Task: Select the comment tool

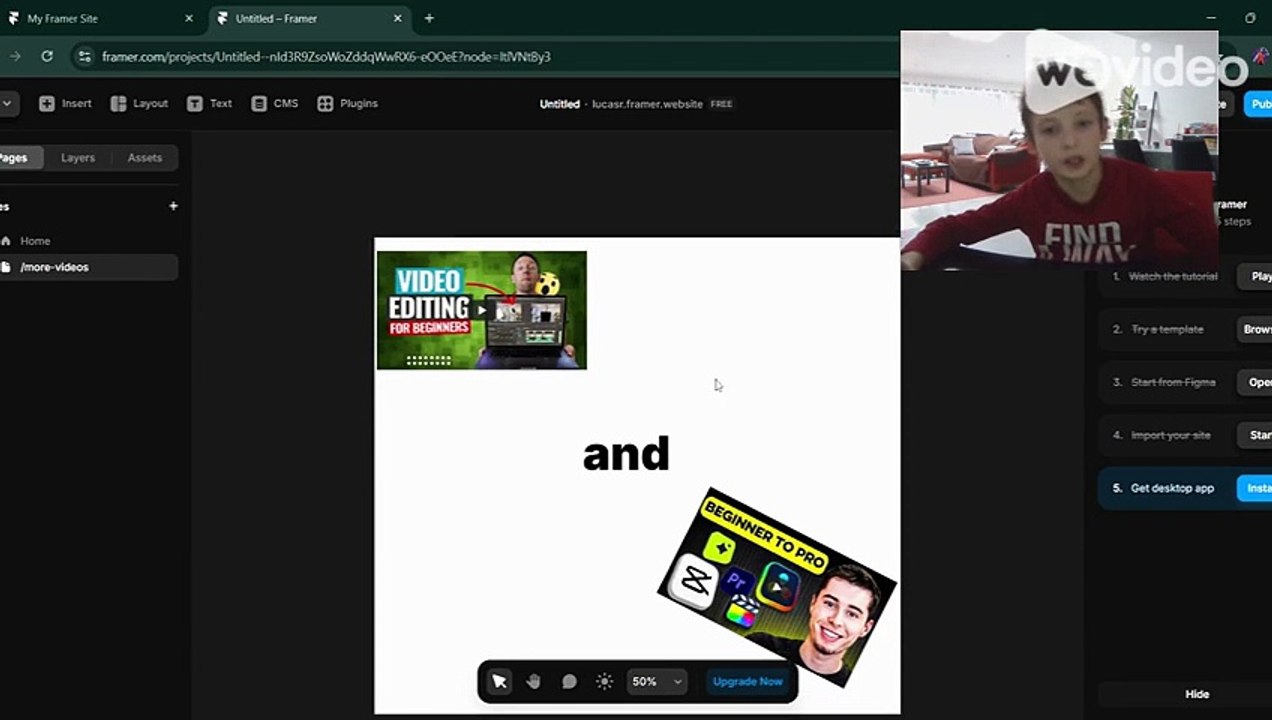Action: tap(569, 681)
